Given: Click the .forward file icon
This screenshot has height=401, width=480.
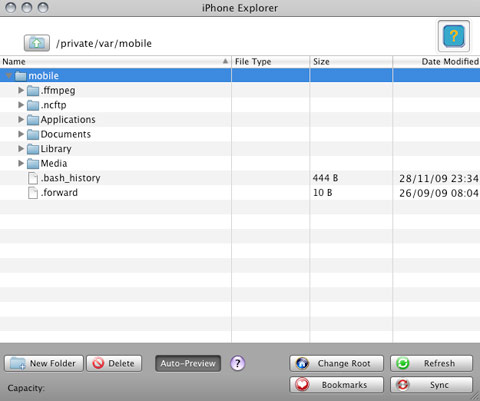Looking at the screenshot, I should (x=33, y=193).
